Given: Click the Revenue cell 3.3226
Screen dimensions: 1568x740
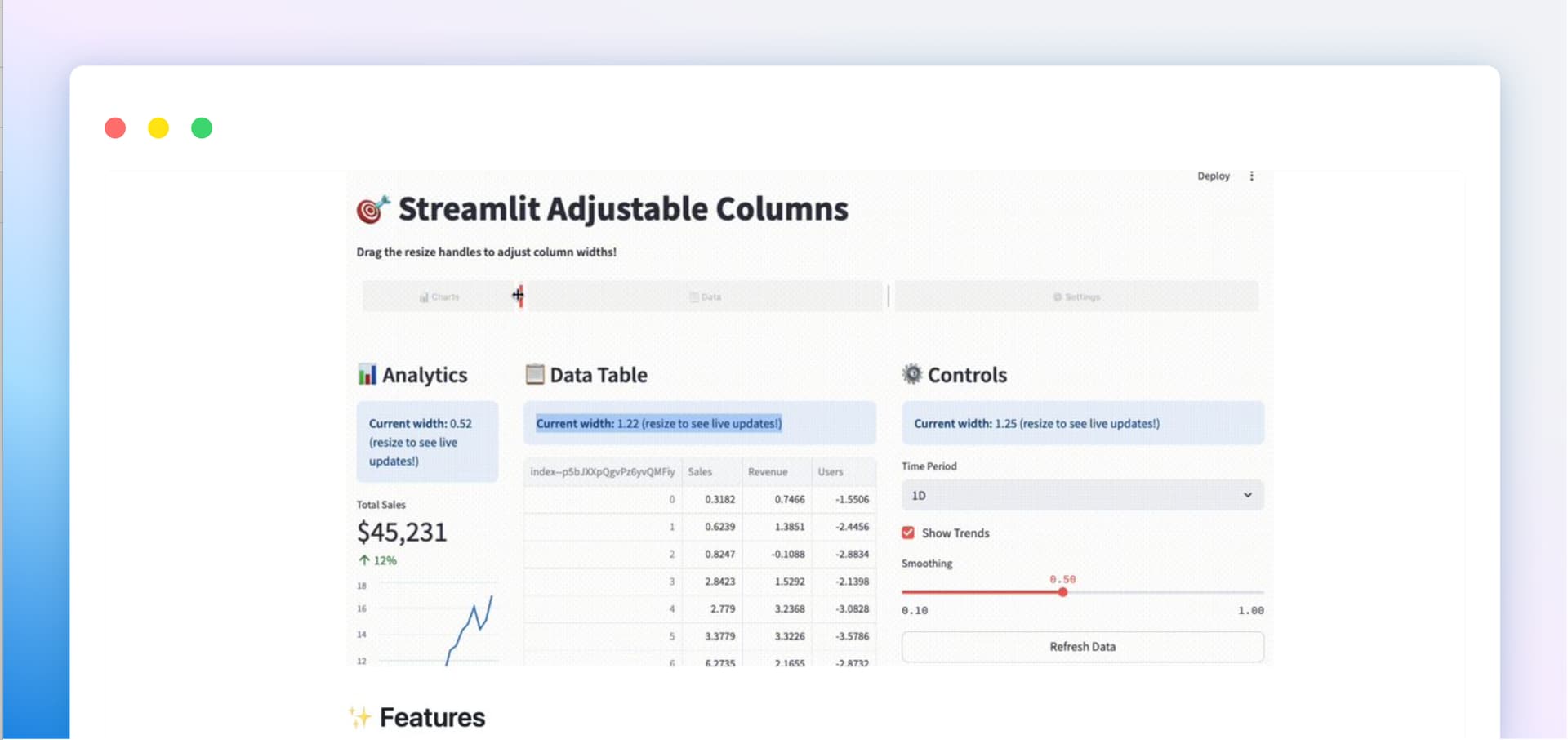Looking at the screenshot, I should tap(776, 636).
